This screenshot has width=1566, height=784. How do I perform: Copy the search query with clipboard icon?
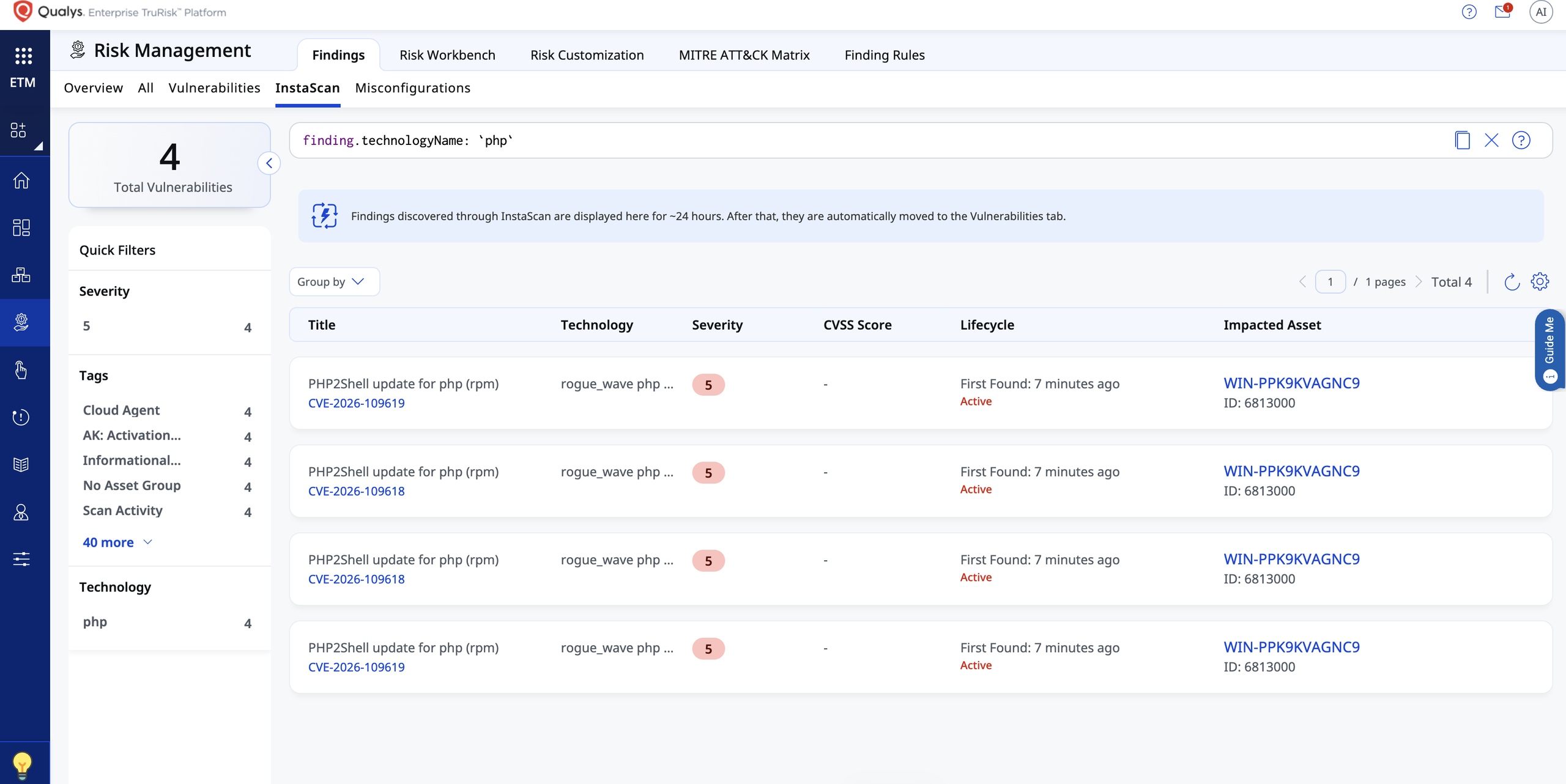pos(1462,141)
